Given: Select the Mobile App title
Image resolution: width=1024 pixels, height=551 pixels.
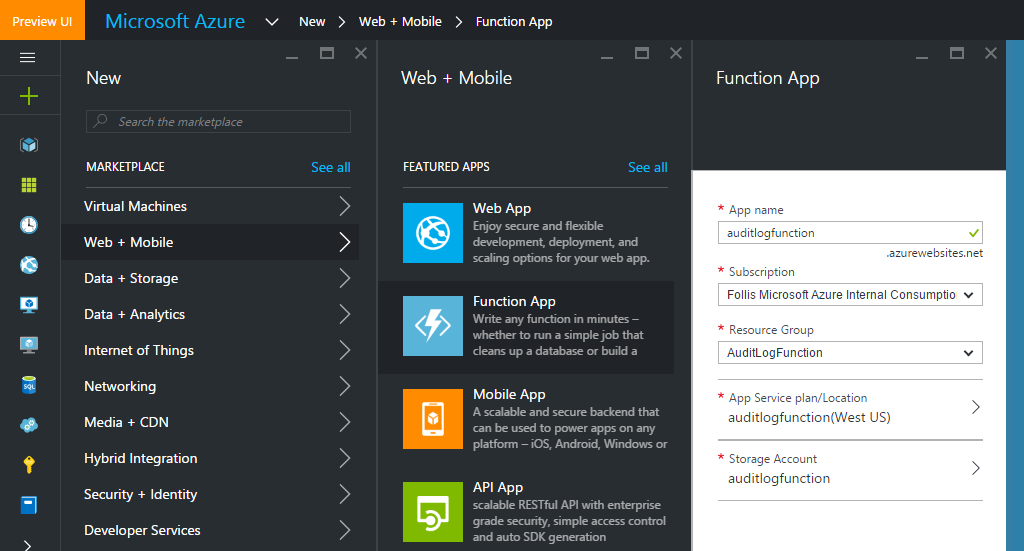Looking at the screenshot, I should pyautogui.click(x=509, y=394).
